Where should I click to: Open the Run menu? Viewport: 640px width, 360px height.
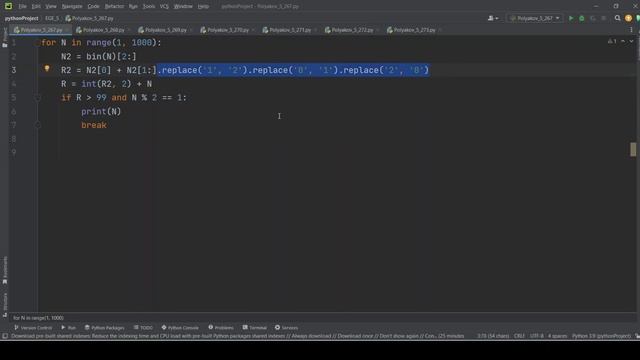click(x=133, y=6)
